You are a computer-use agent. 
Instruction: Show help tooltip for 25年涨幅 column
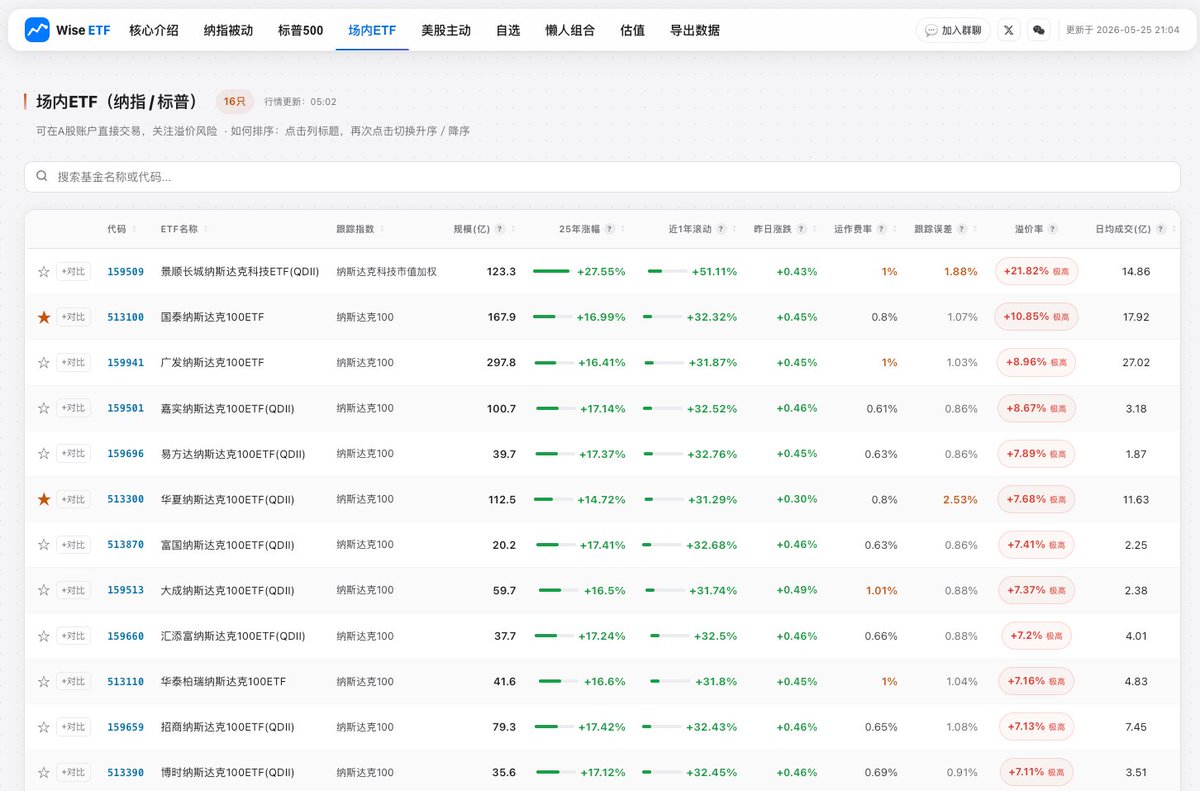[609, 229]
